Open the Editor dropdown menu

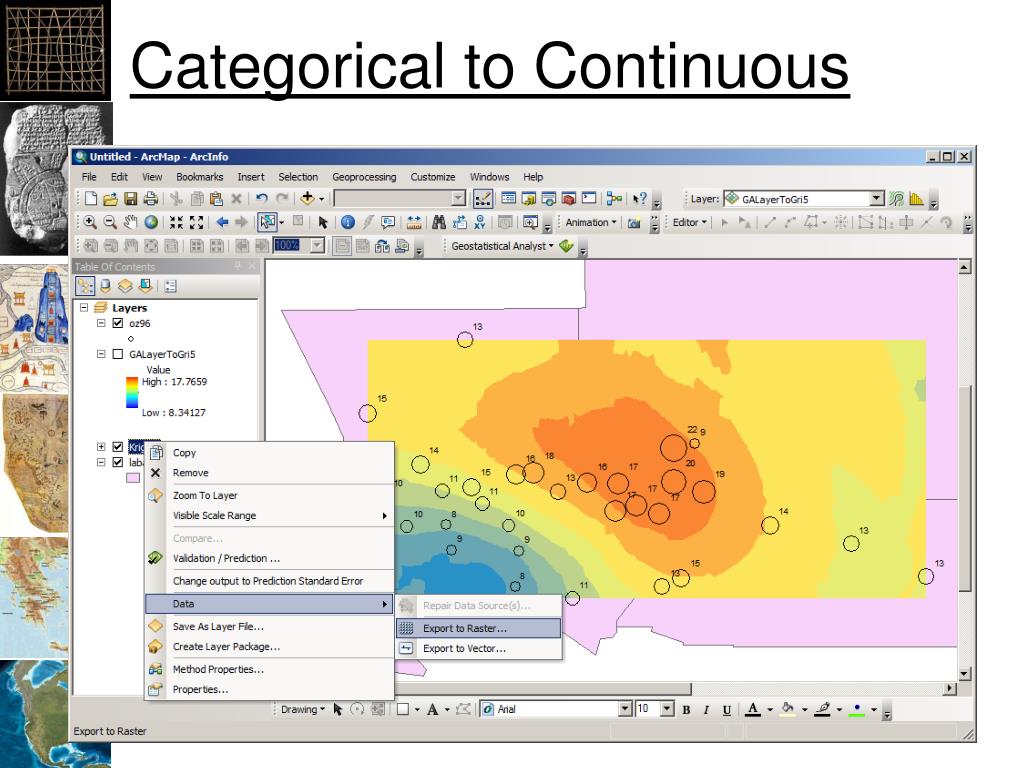(x=690, y=222)
